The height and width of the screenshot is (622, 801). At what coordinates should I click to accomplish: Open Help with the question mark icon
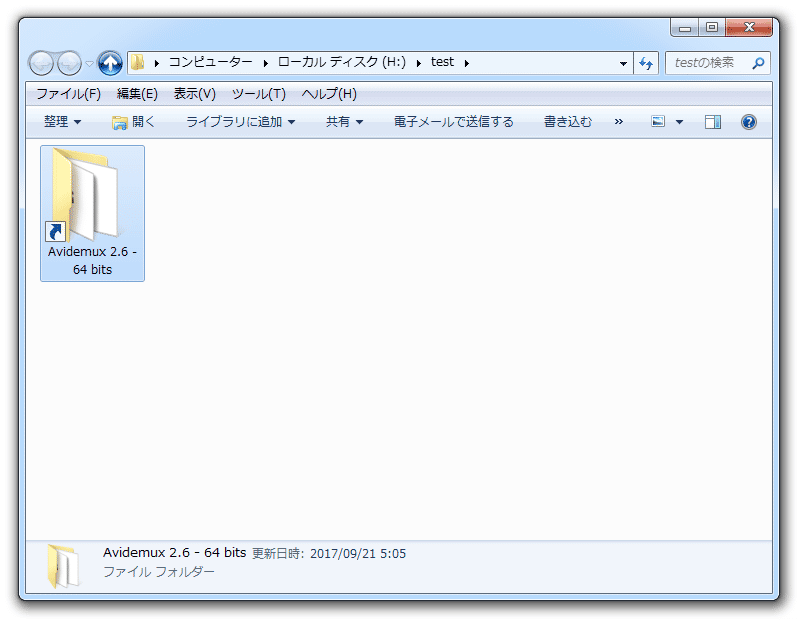tap(749, 122)
